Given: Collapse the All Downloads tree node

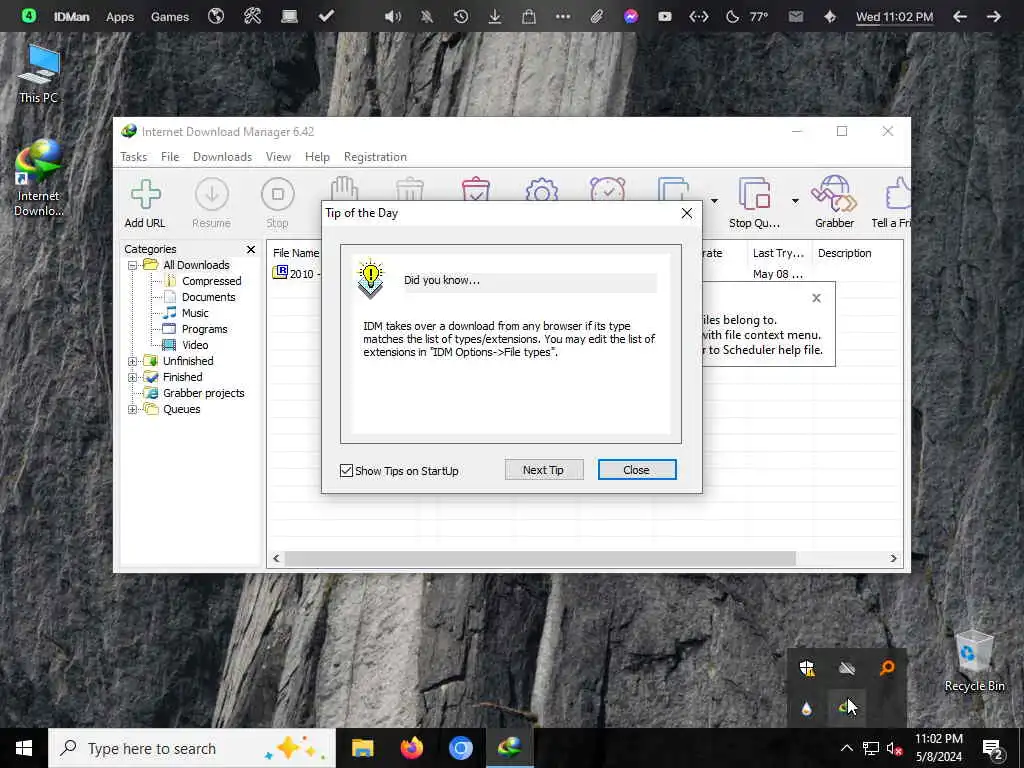Looking at the screenshot, I should pos(133,265).
